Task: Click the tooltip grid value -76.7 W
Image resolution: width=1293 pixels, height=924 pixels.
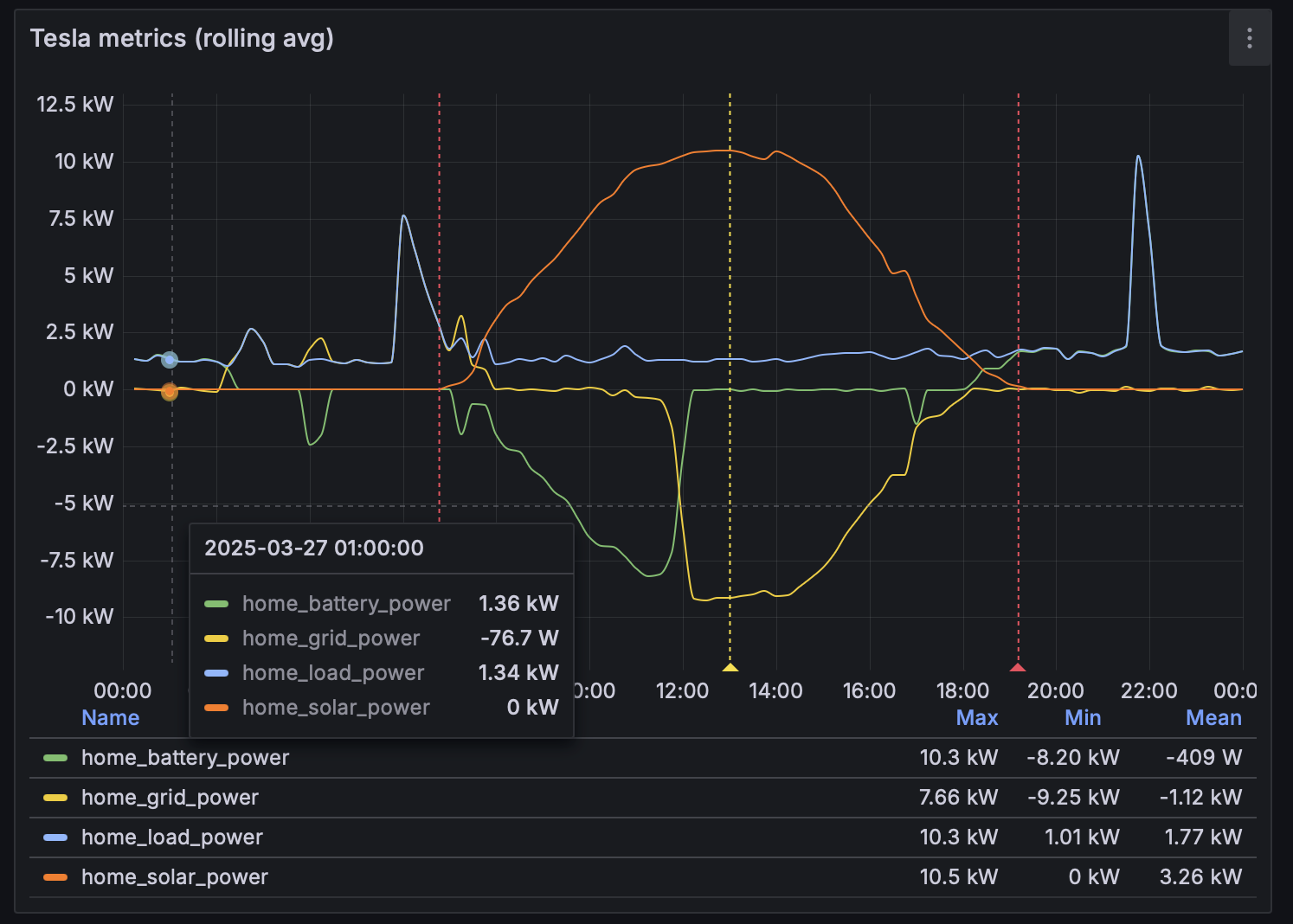Action: (x=519, y=638)
